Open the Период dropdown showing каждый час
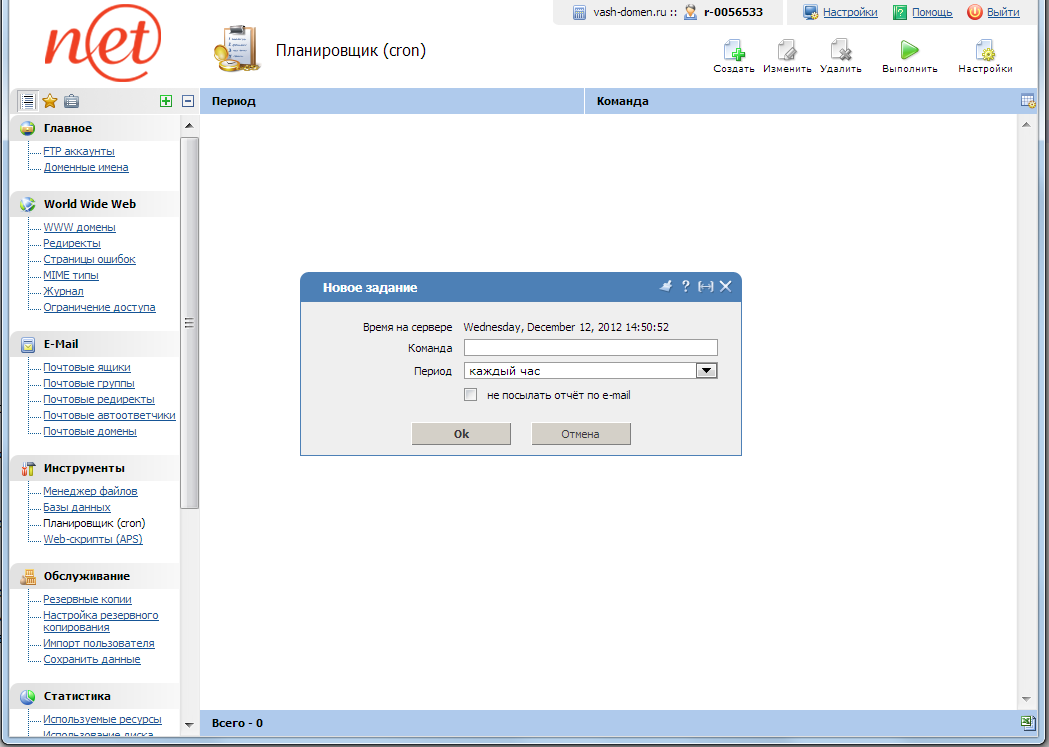1049x747 pixels. point(707,370)
